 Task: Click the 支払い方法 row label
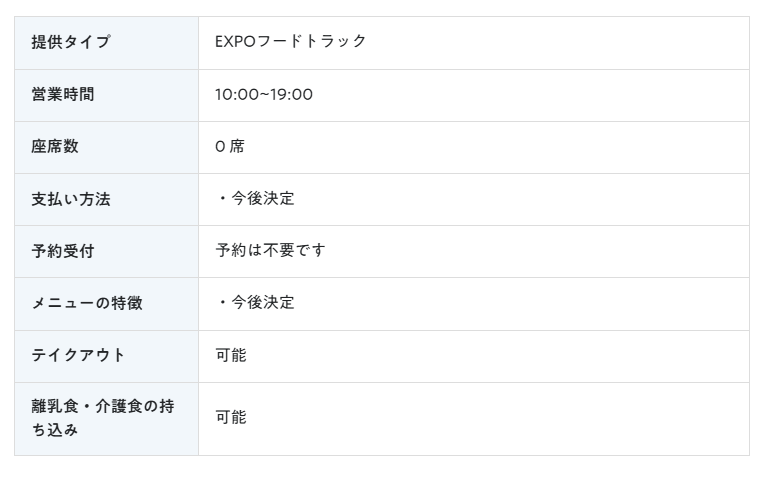click(71, 199)
